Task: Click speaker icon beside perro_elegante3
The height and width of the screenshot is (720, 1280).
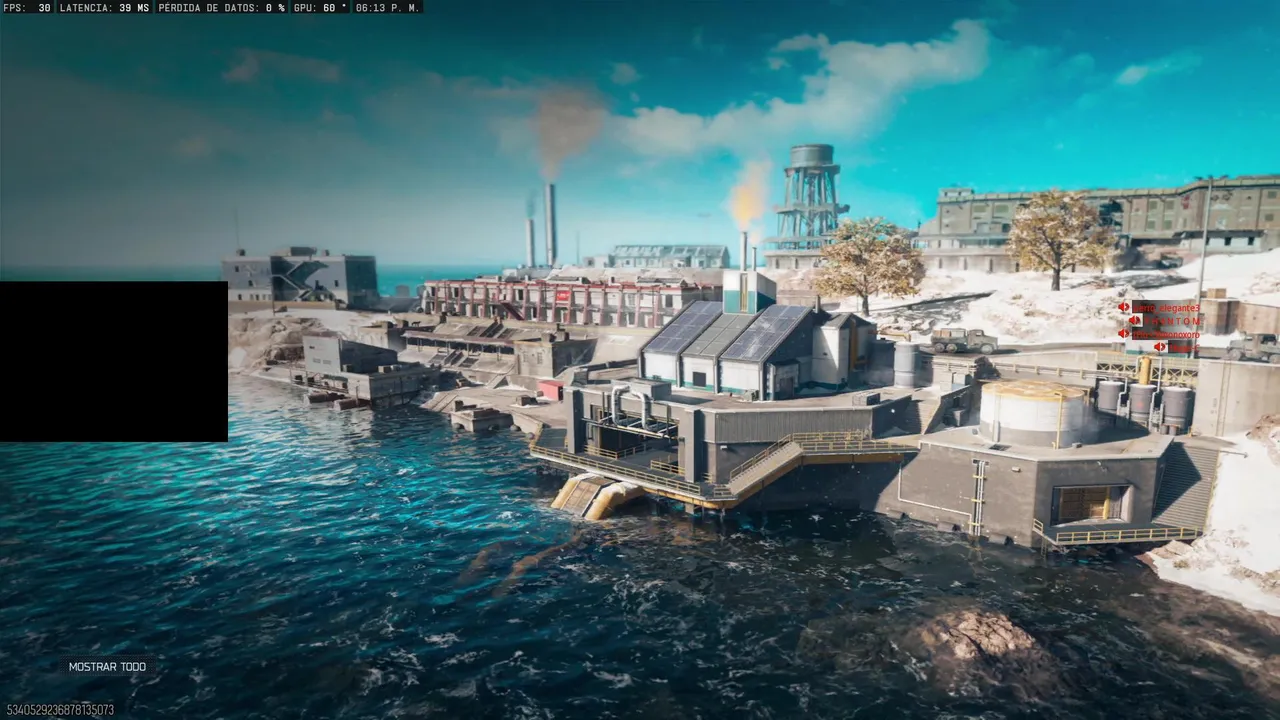Action: (x=1124, y=307)
